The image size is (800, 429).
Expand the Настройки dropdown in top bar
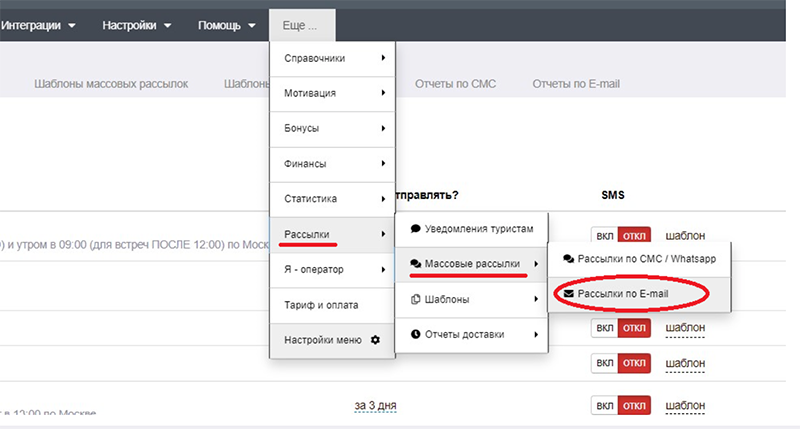tap(137, 25)
